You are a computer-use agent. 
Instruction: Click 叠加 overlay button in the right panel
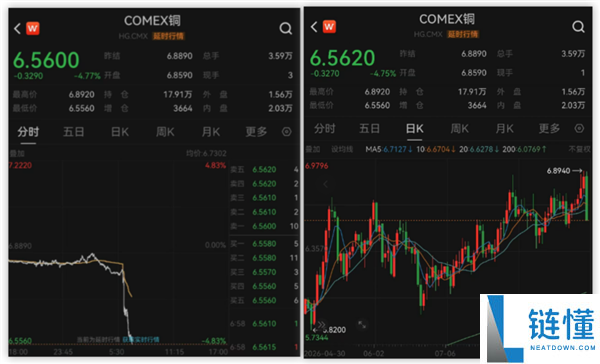[x=313, y=149]
